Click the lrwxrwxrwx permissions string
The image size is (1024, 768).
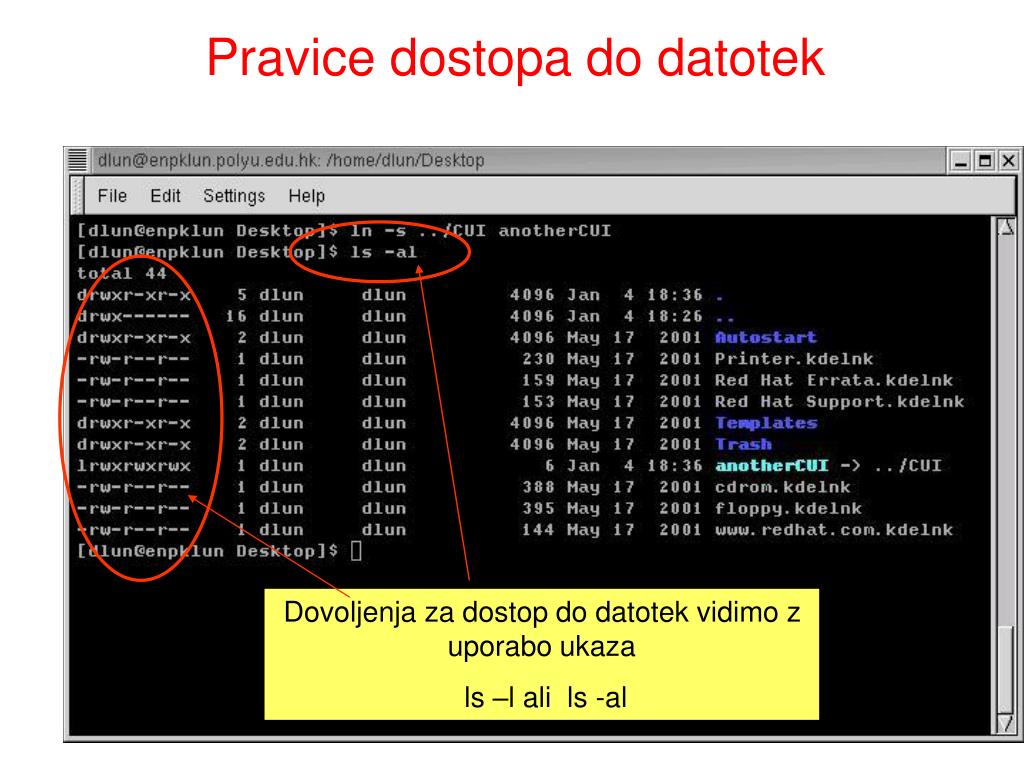coord(134,466)
